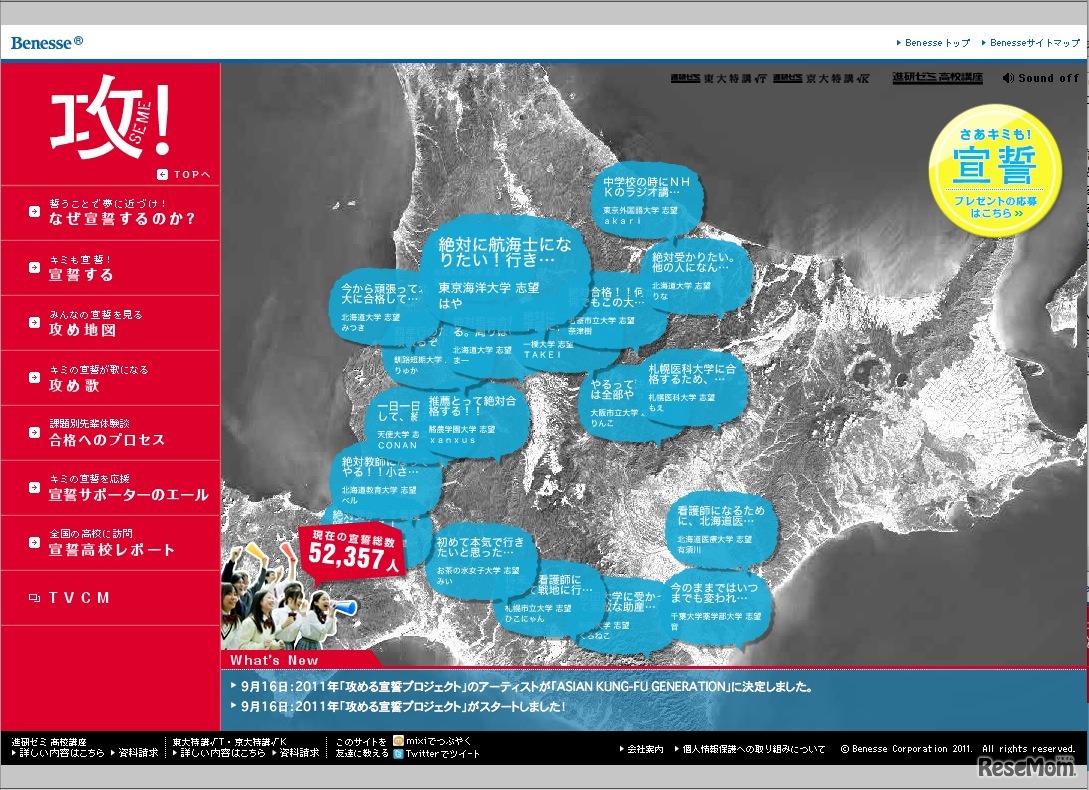Click the arrow icon beside なぜ宣誓するのか?
The width and height of the screenshot is (1089, 790).
pyautogui.click(x=34, y=211)
